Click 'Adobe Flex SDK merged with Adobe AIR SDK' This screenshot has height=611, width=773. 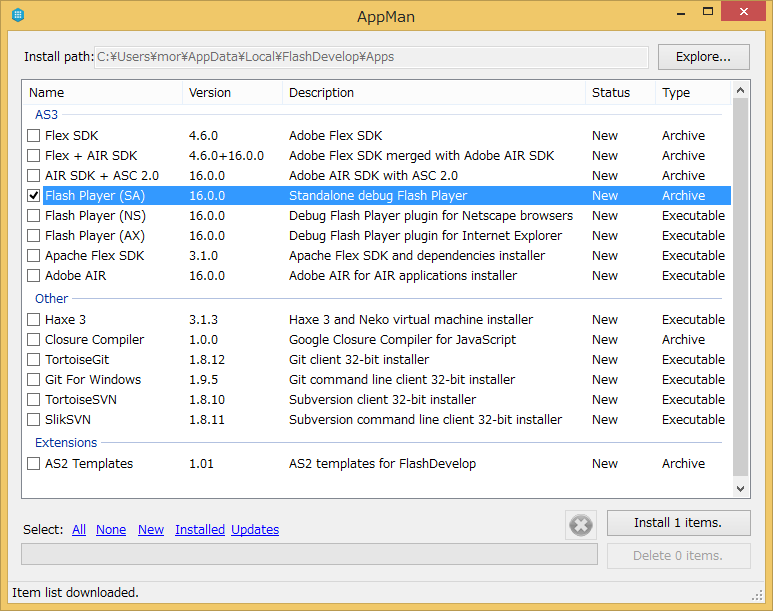click(422, 156)
